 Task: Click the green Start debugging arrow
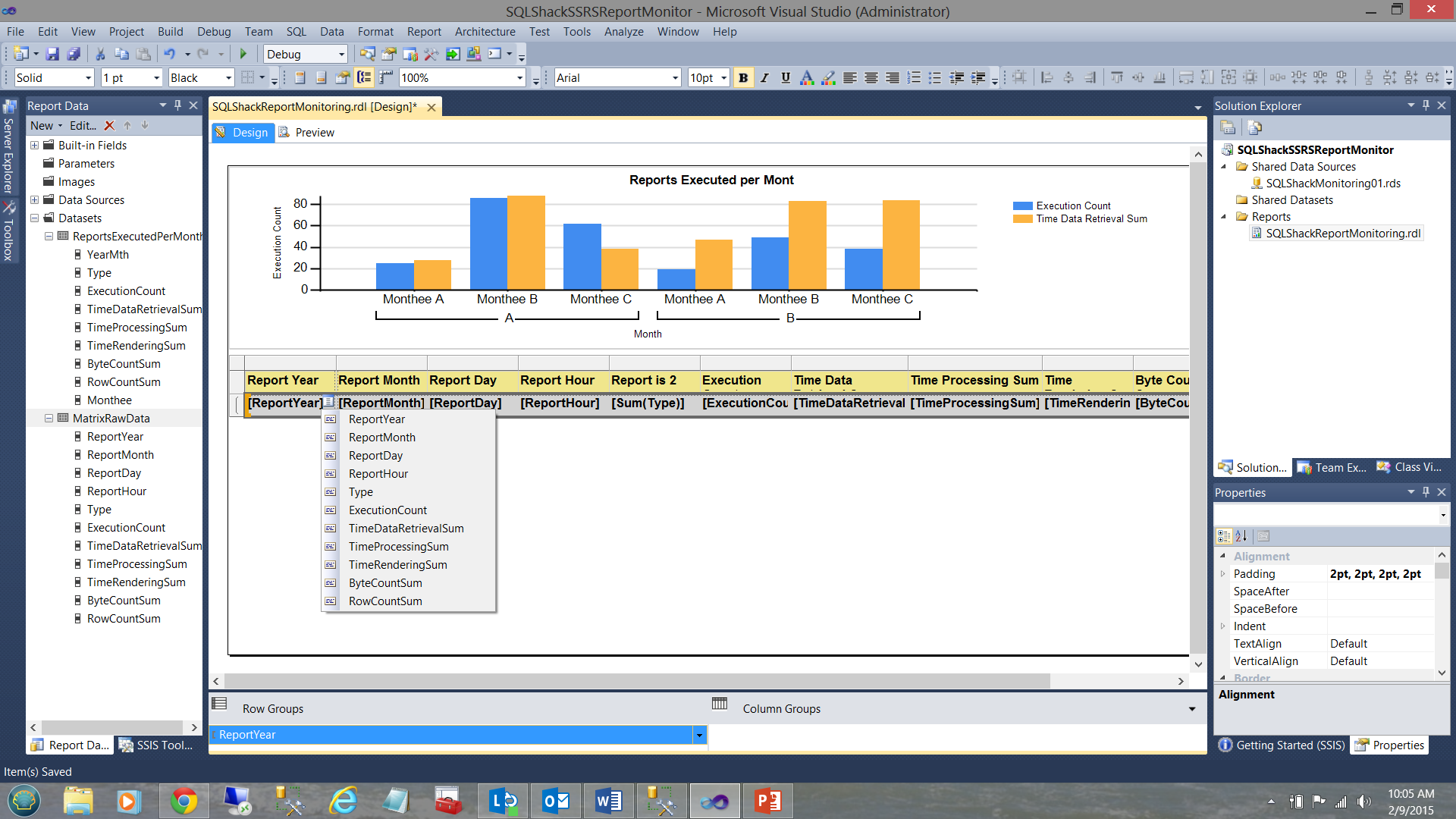click(243, 54)
